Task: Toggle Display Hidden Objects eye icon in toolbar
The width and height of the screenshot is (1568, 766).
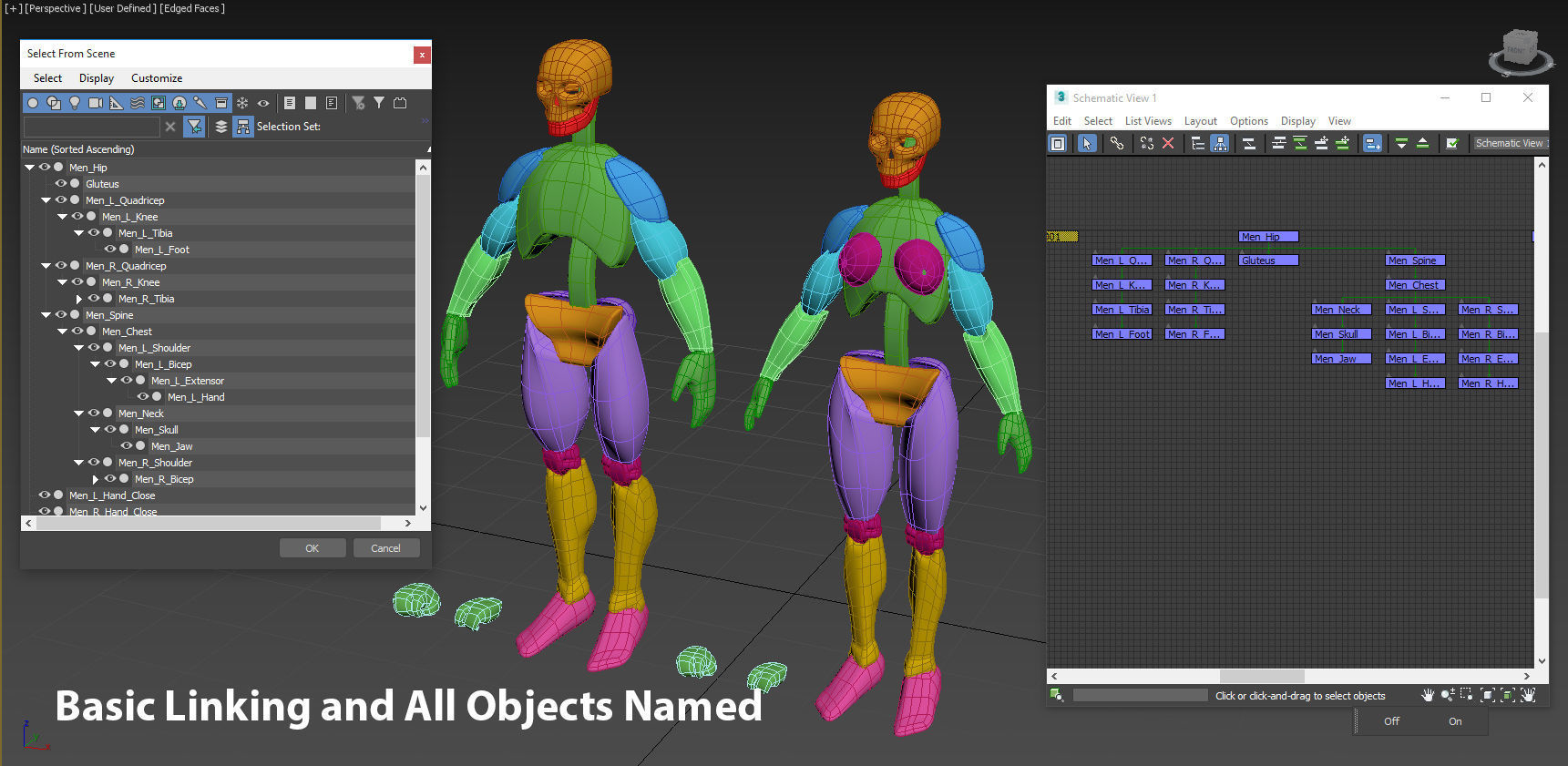Action: (263, 103)
